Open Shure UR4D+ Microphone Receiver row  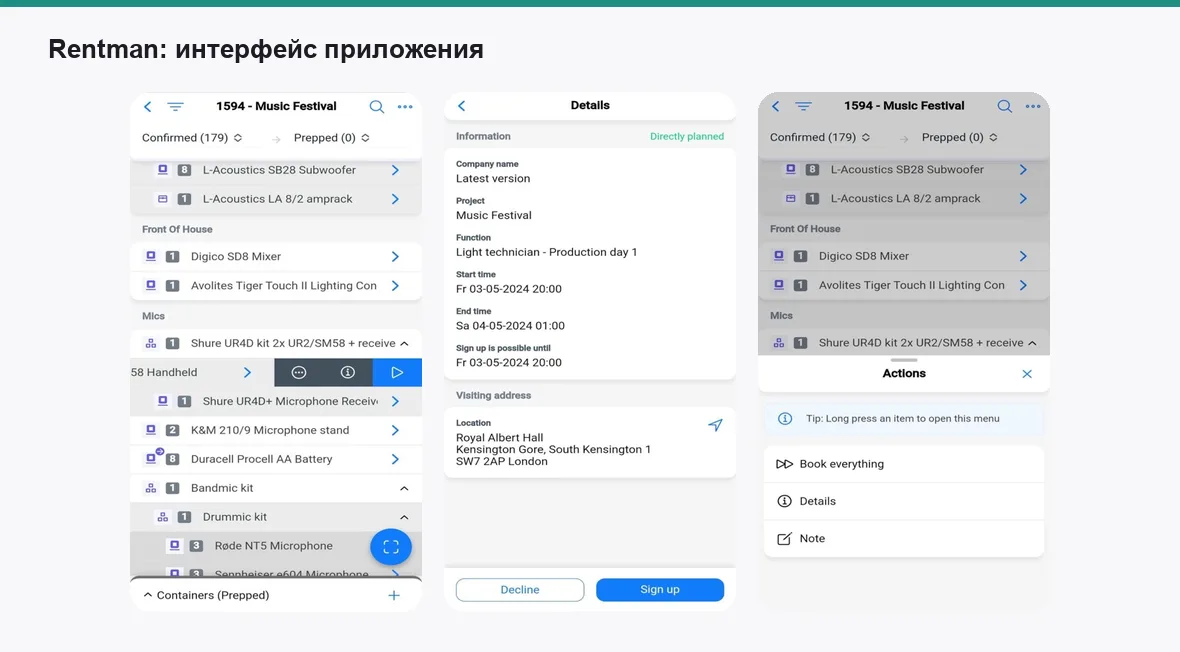coord(275,401)
